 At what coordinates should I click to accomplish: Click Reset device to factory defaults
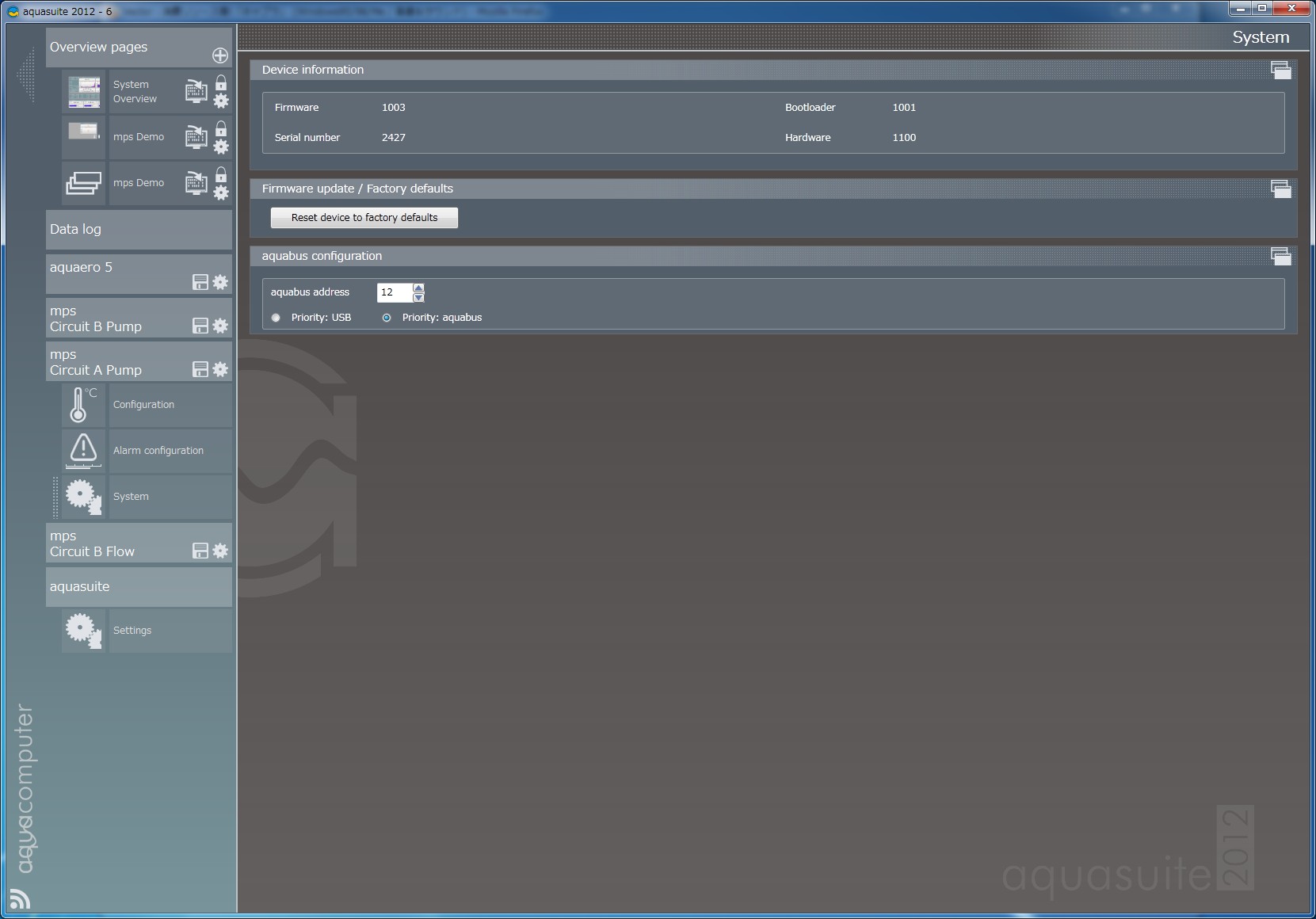tap(364, 218)
